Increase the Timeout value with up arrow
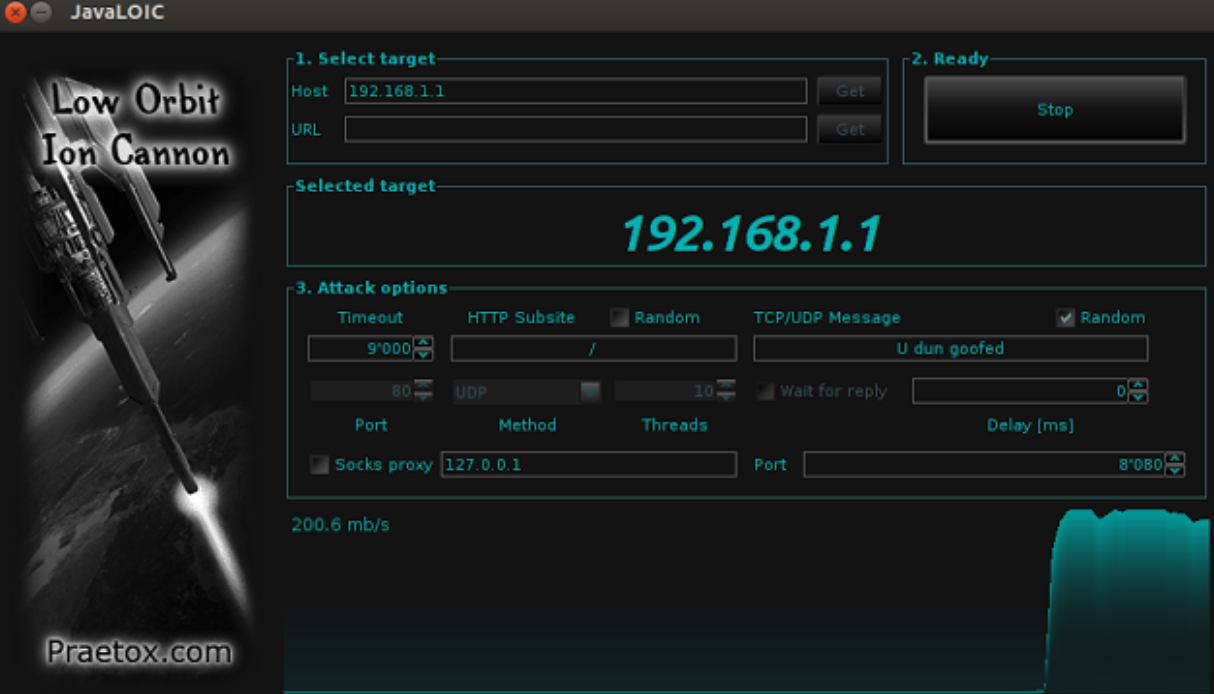 pos(424,342)
